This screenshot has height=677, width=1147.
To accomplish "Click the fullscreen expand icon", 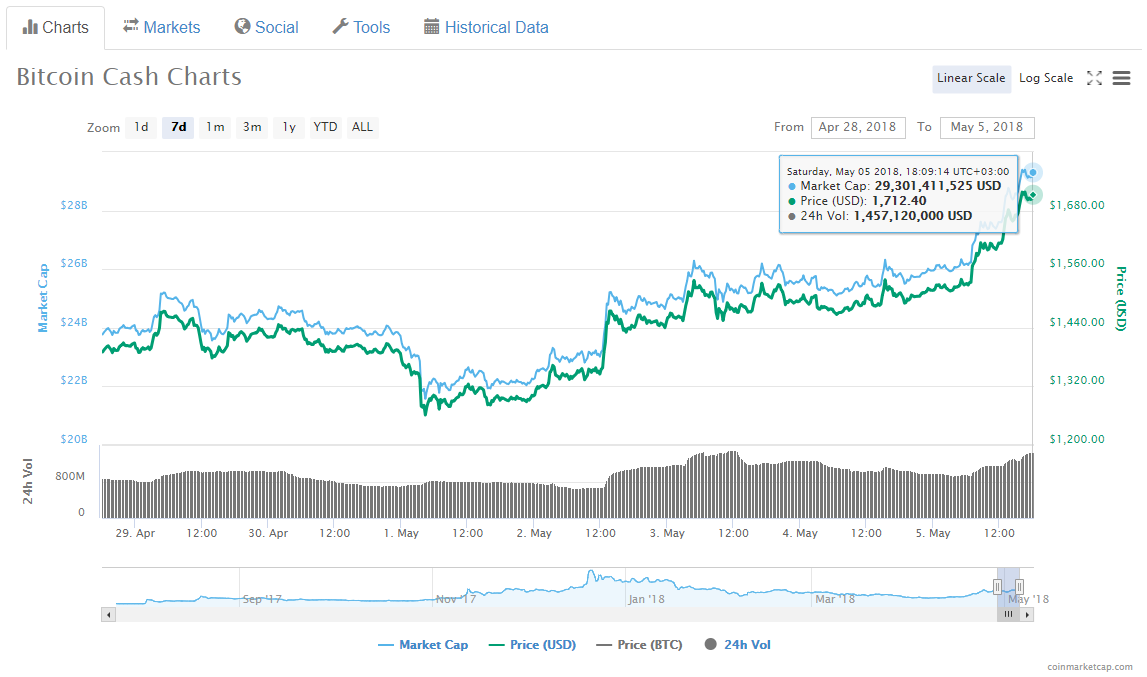I will [1094, 78].
